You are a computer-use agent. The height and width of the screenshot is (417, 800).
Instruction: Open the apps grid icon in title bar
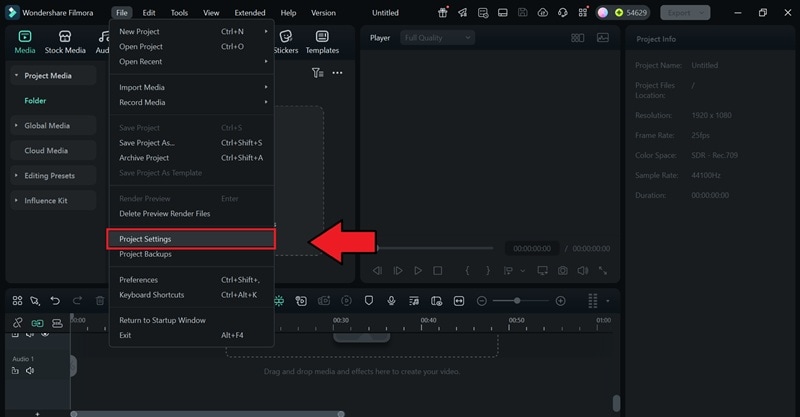[x=583, y=13]
